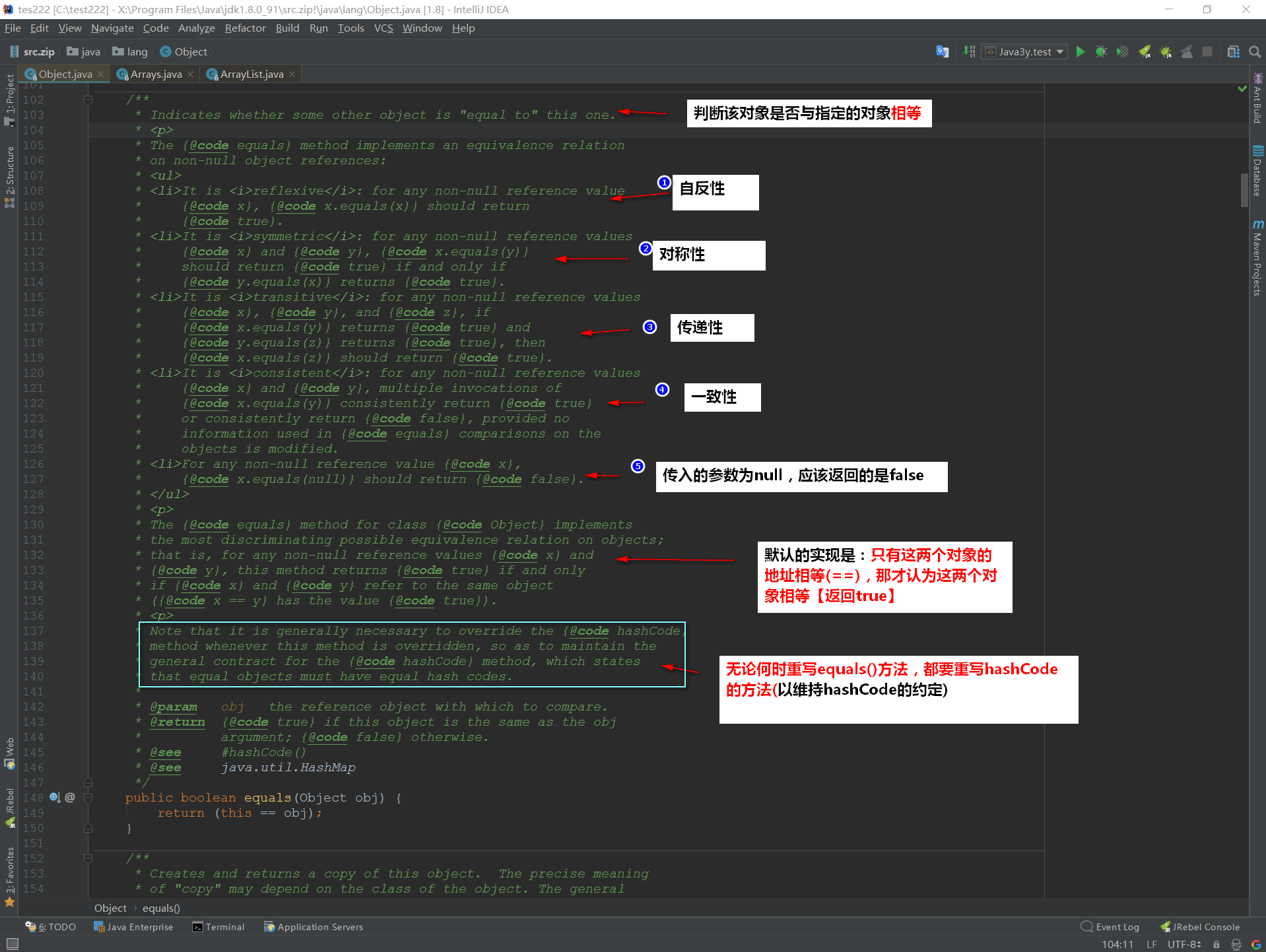Open the Event Log panel
1266x952 pixels.
click(1110, 927)
